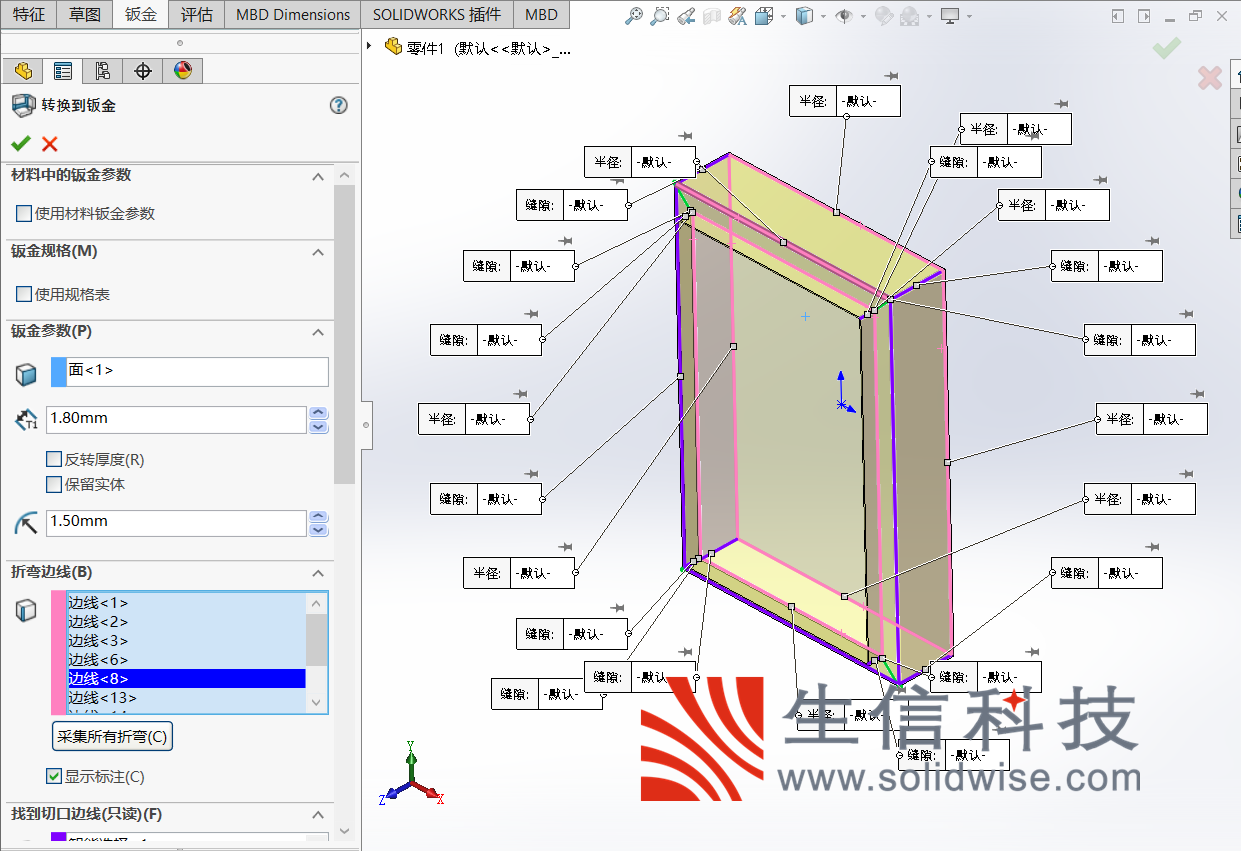Click the Zoom to Fit icon

(634, 16)
